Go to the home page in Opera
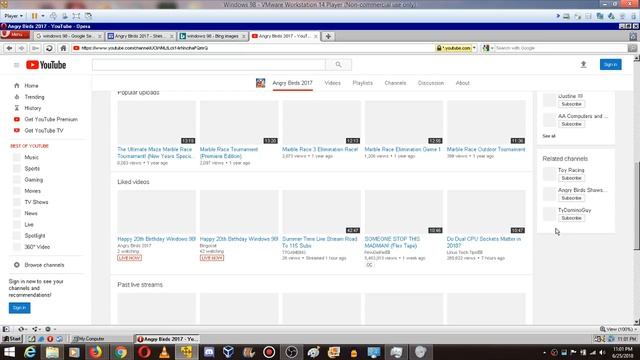 click(x=63, y=48)
